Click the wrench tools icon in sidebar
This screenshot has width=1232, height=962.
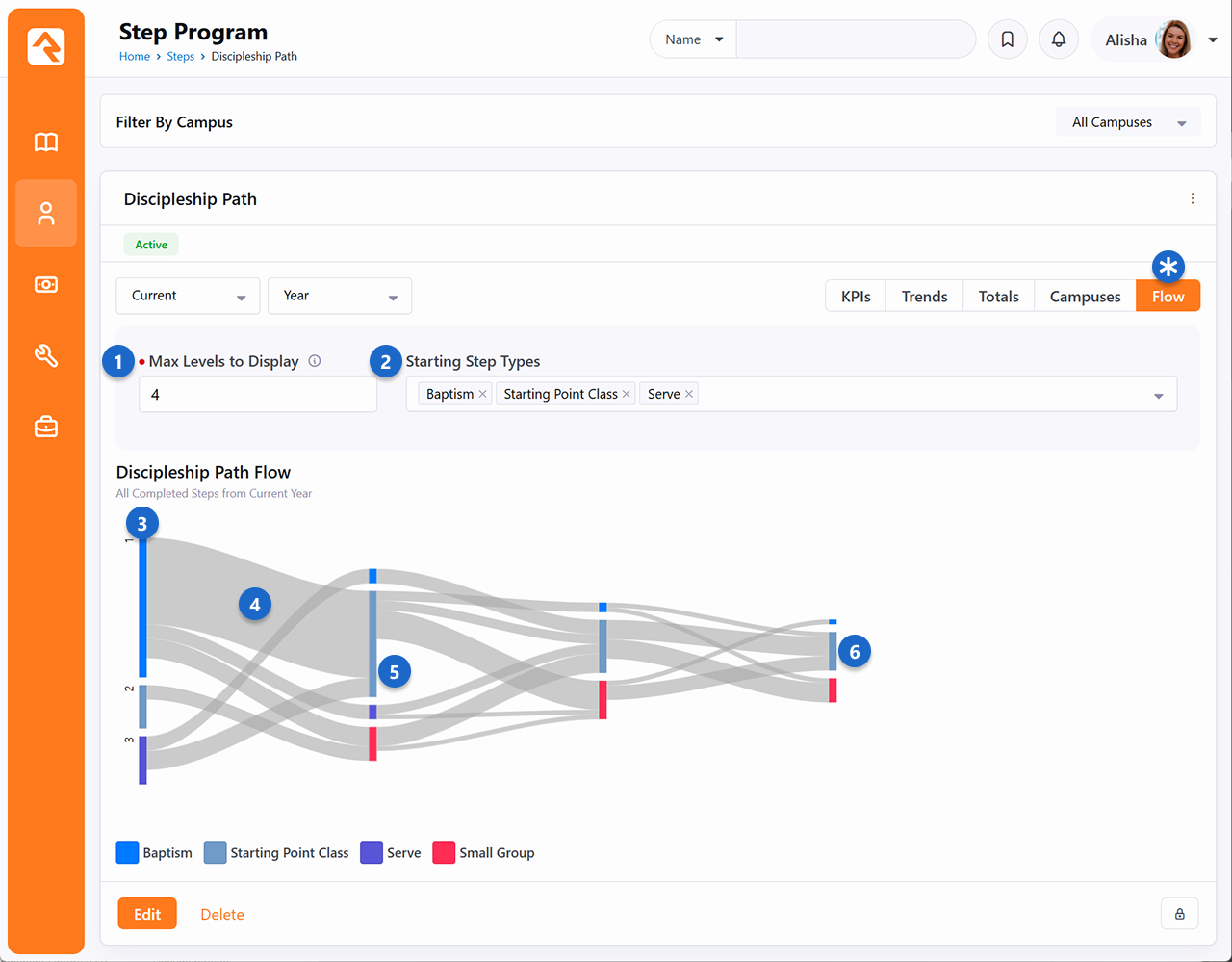click(x=46, y=355)
